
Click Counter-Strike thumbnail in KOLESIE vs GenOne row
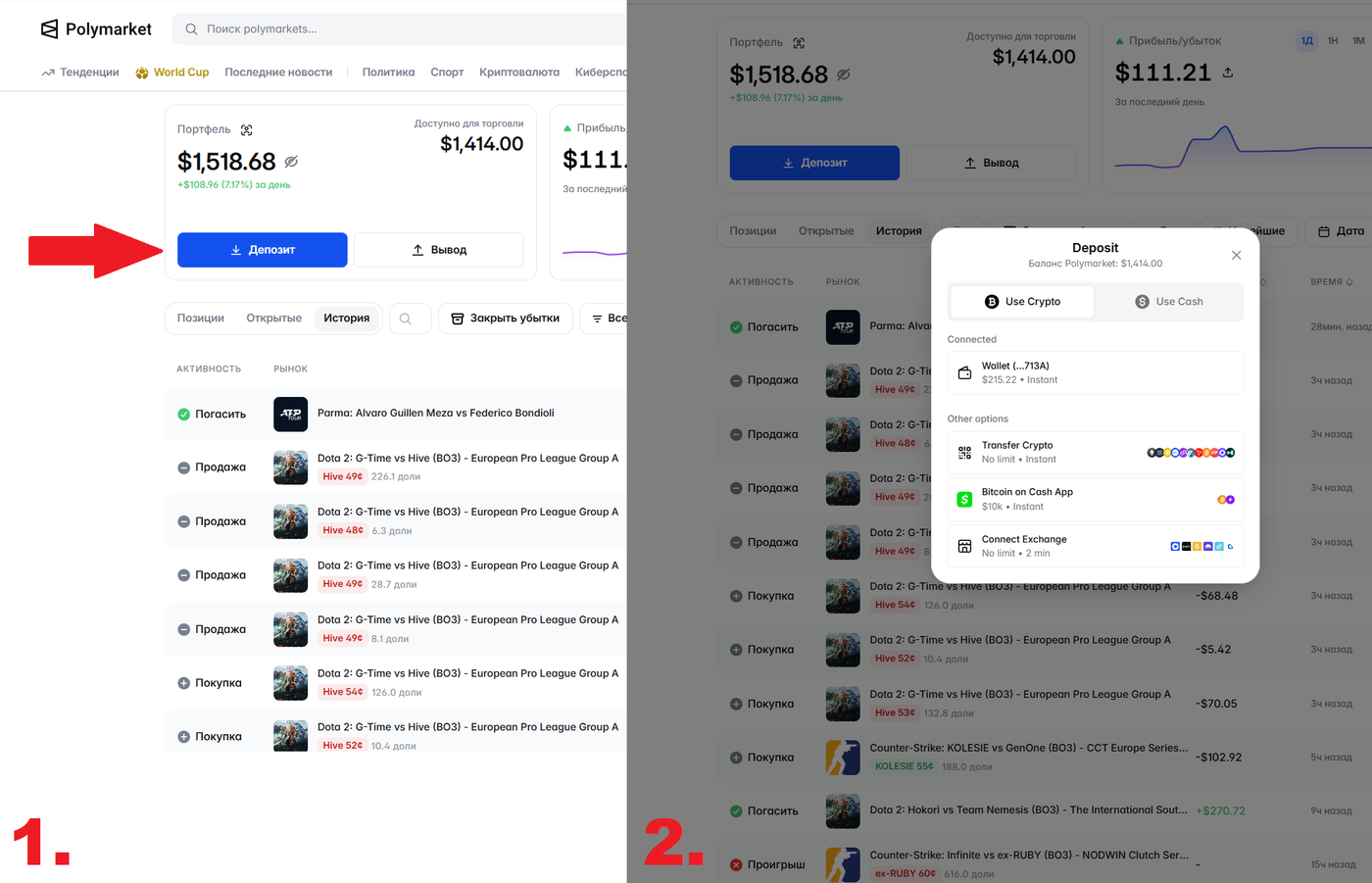pos(843,758)
